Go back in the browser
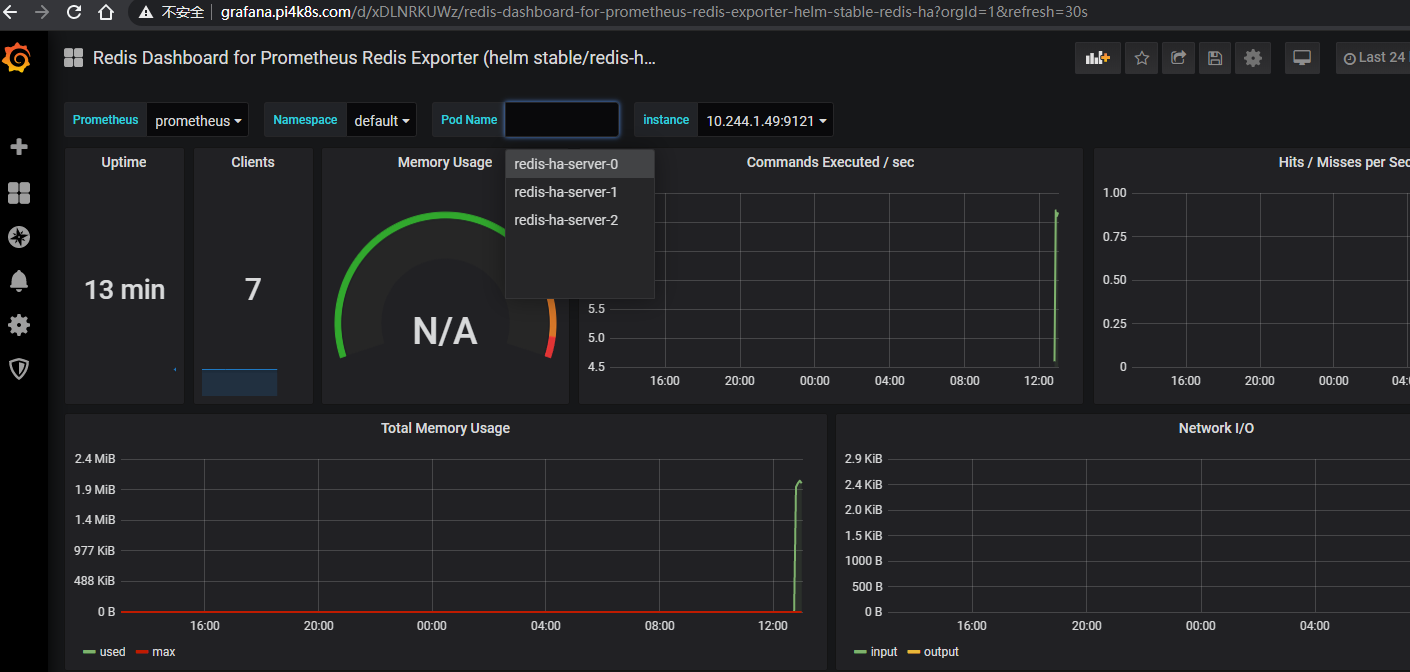 tap(11, 12)
